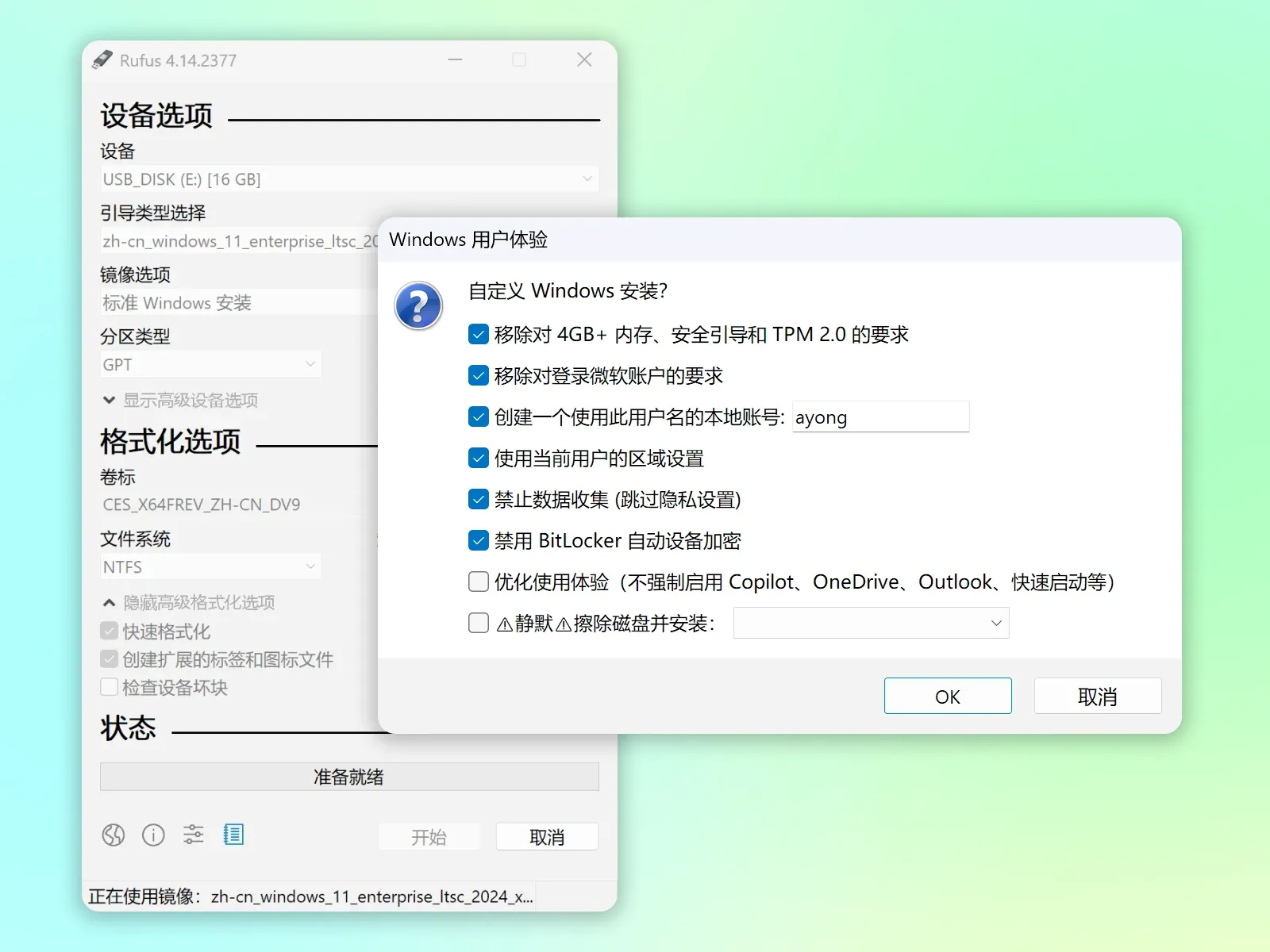Click the 正在使用镜像 status bar text
The image size is (1270, 952).
(310, 896)
